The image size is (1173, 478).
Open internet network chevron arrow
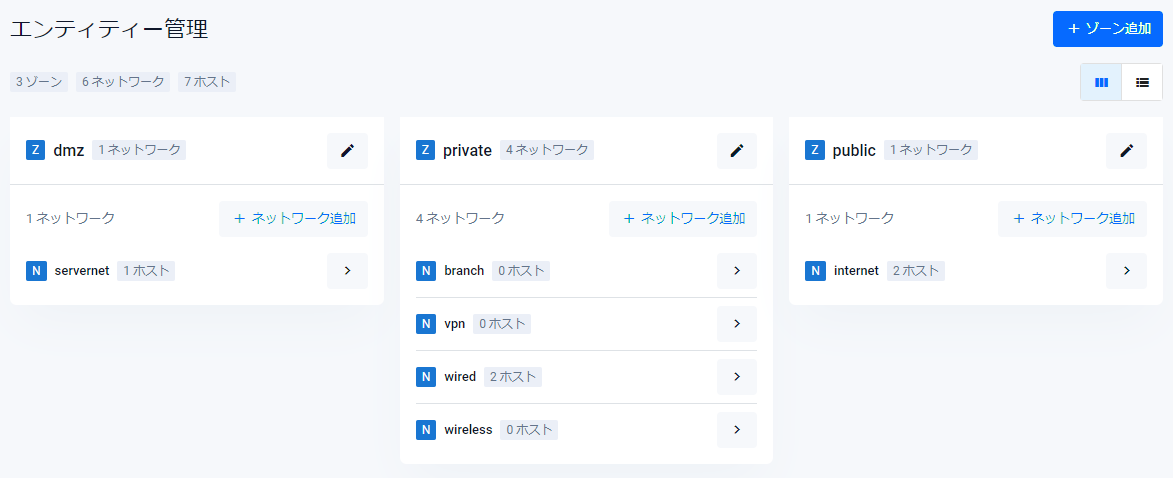tap(1126, 271)
